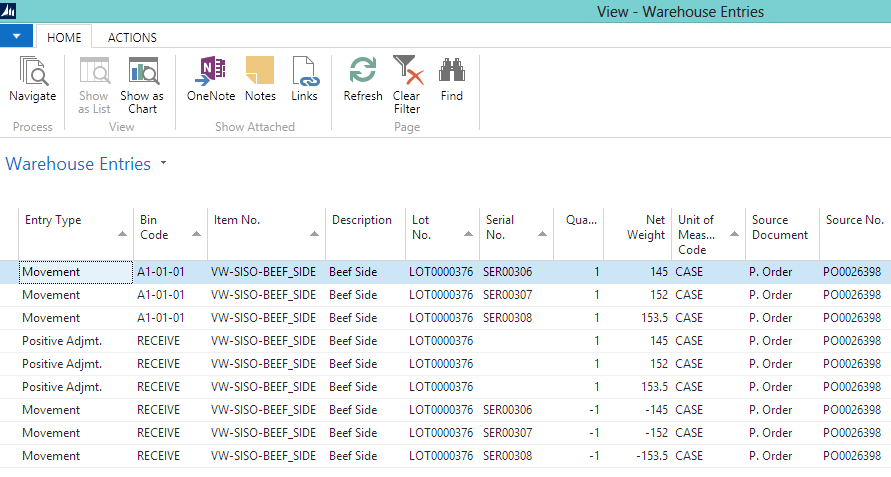This screenshot has height=477, width=891.
Task: Click the Lot No. column header
Action: click(421, 227)
